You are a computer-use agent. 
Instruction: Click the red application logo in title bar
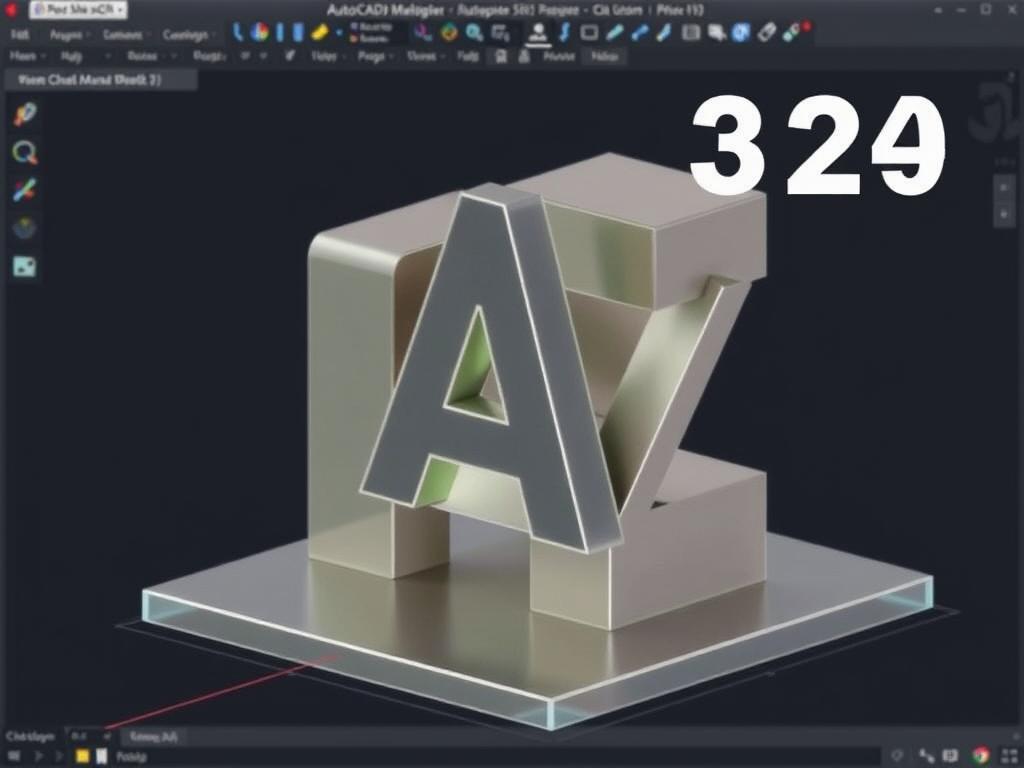tap(11, 9)
